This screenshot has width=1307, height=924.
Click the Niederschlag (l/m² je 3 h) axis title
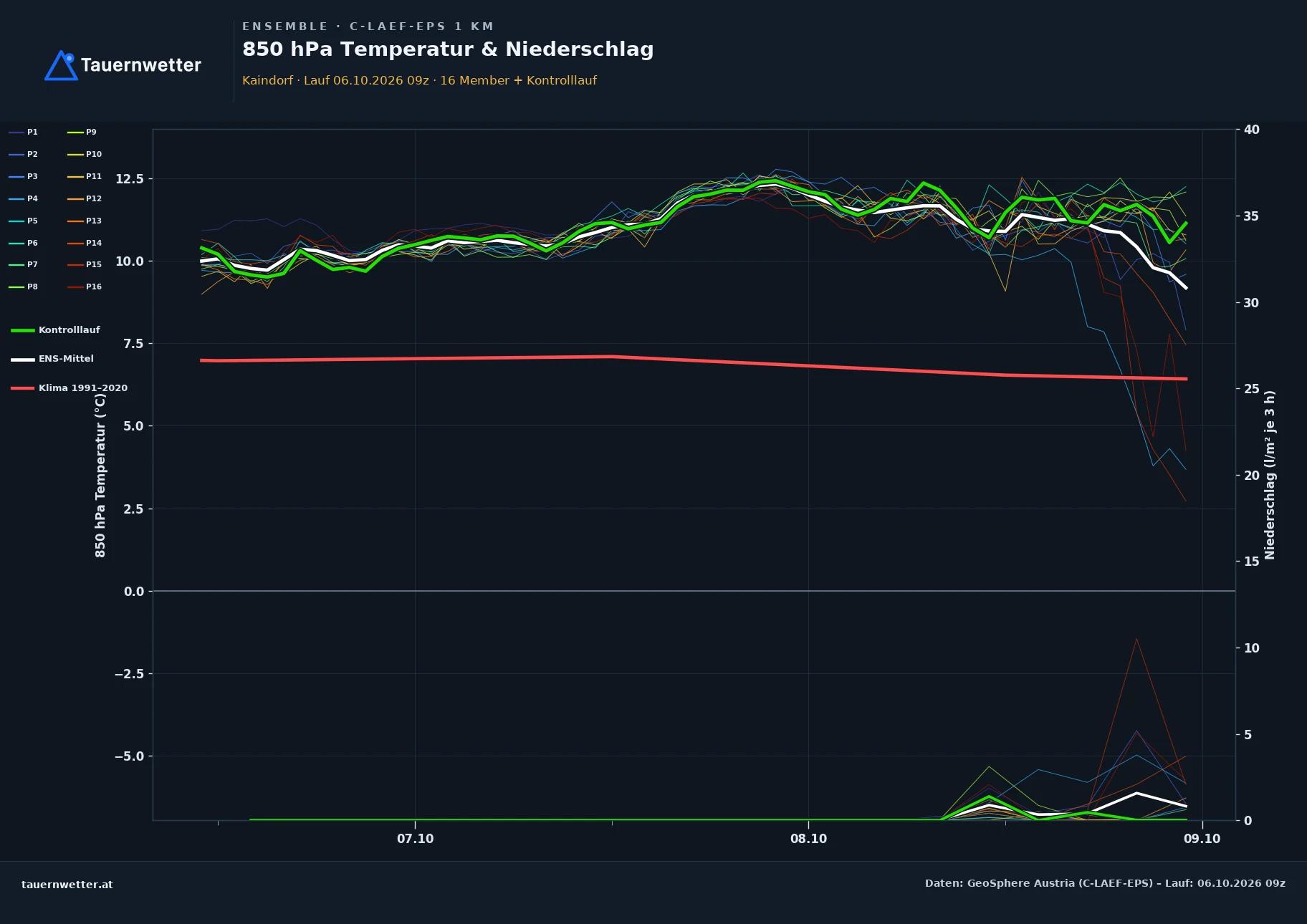click(x=1270, y=475)
